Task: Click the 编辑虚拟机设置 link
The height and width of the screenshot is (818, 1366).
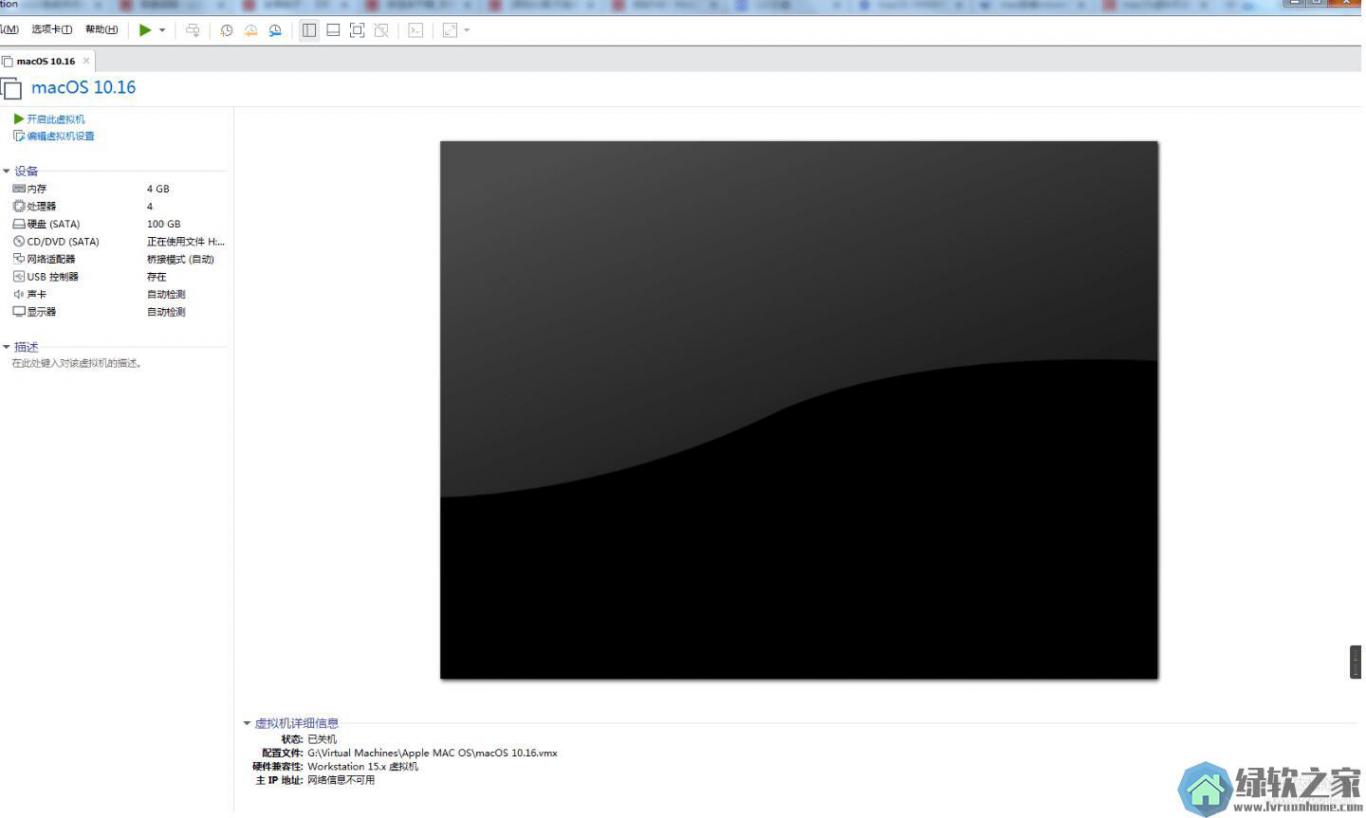Action: click(60, 136)
